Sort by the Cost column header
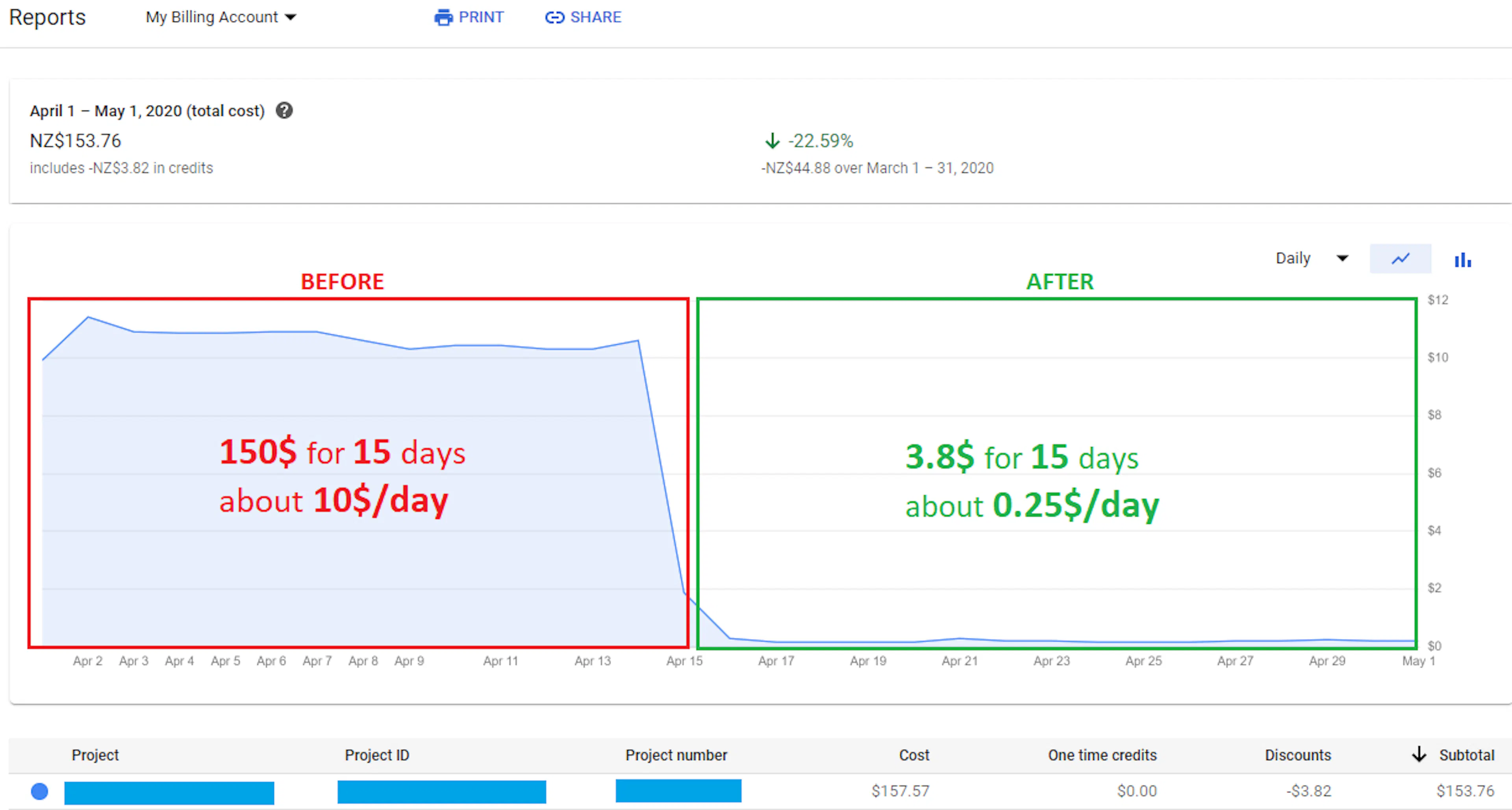This screenshot has height=810, width=1512. coord(914,755)
